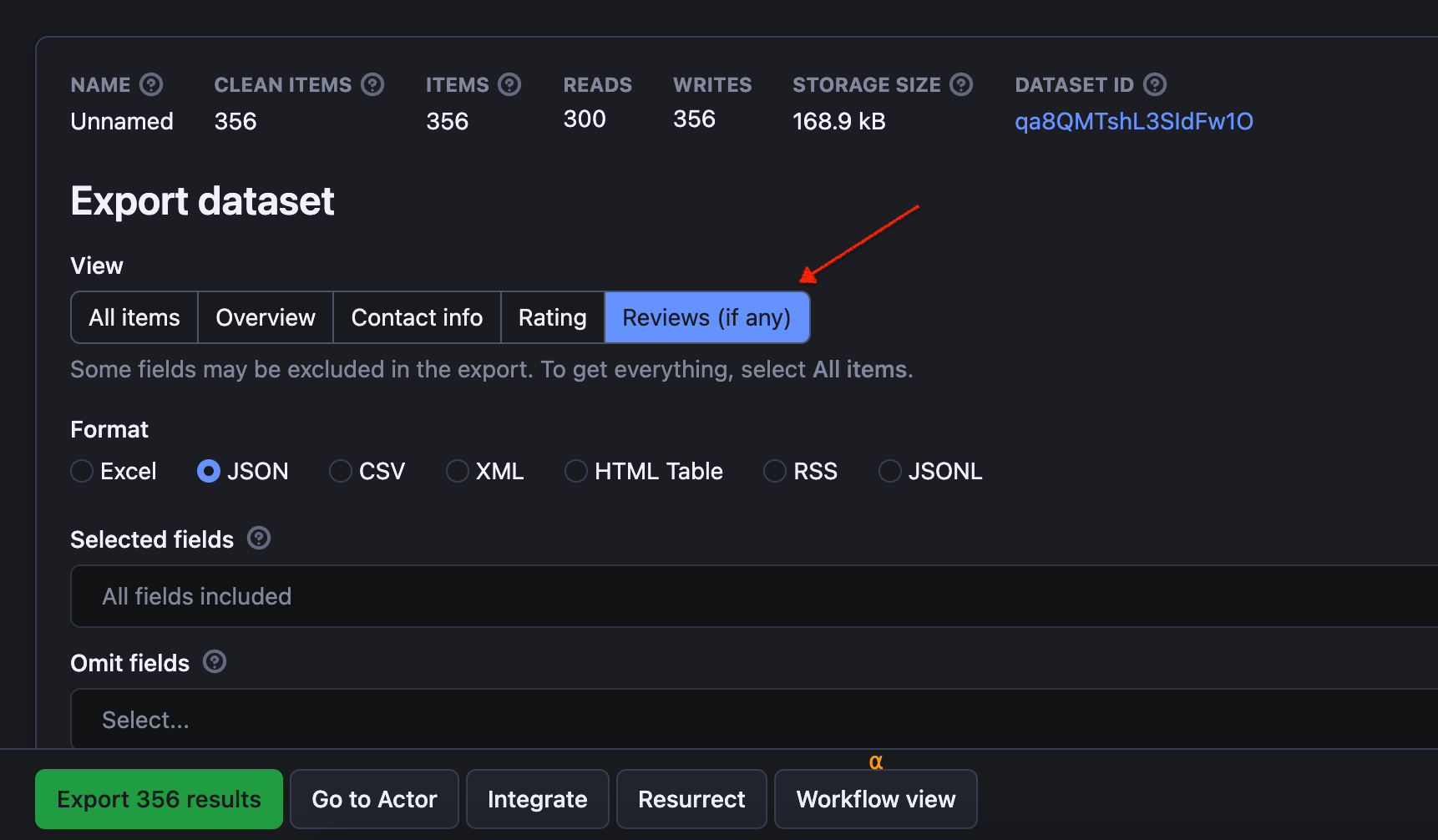This screenshot has width=1438, height=840.
Task: Switch to the All items view
Action: pyautogui.click(x=134, y=317)
